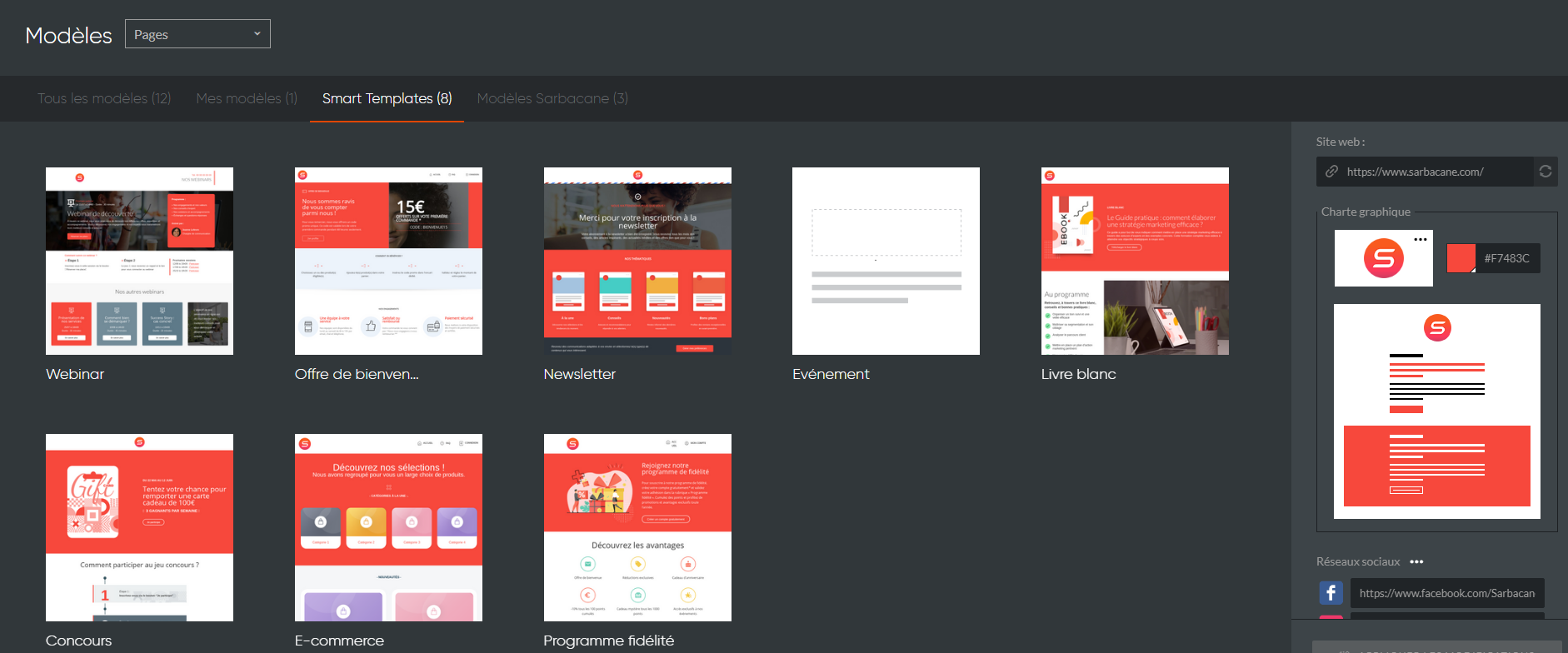The image size is (1568, 653).
Task: Open the Réseaux sociaux three-dot menu
Action: [1416, 561]
